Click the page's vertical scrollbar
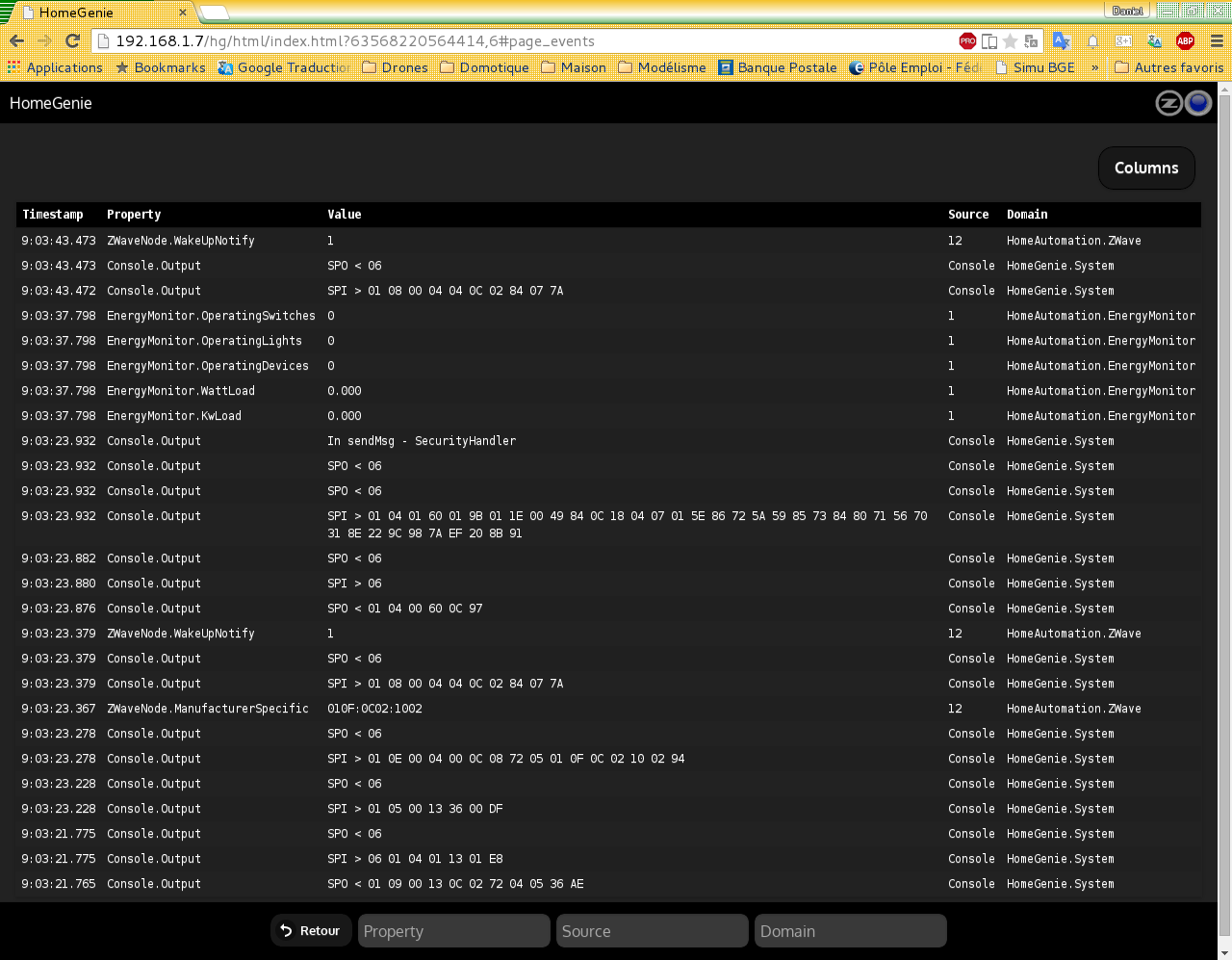Screen dimensions: 1232x960 (x=1224, y=481)
